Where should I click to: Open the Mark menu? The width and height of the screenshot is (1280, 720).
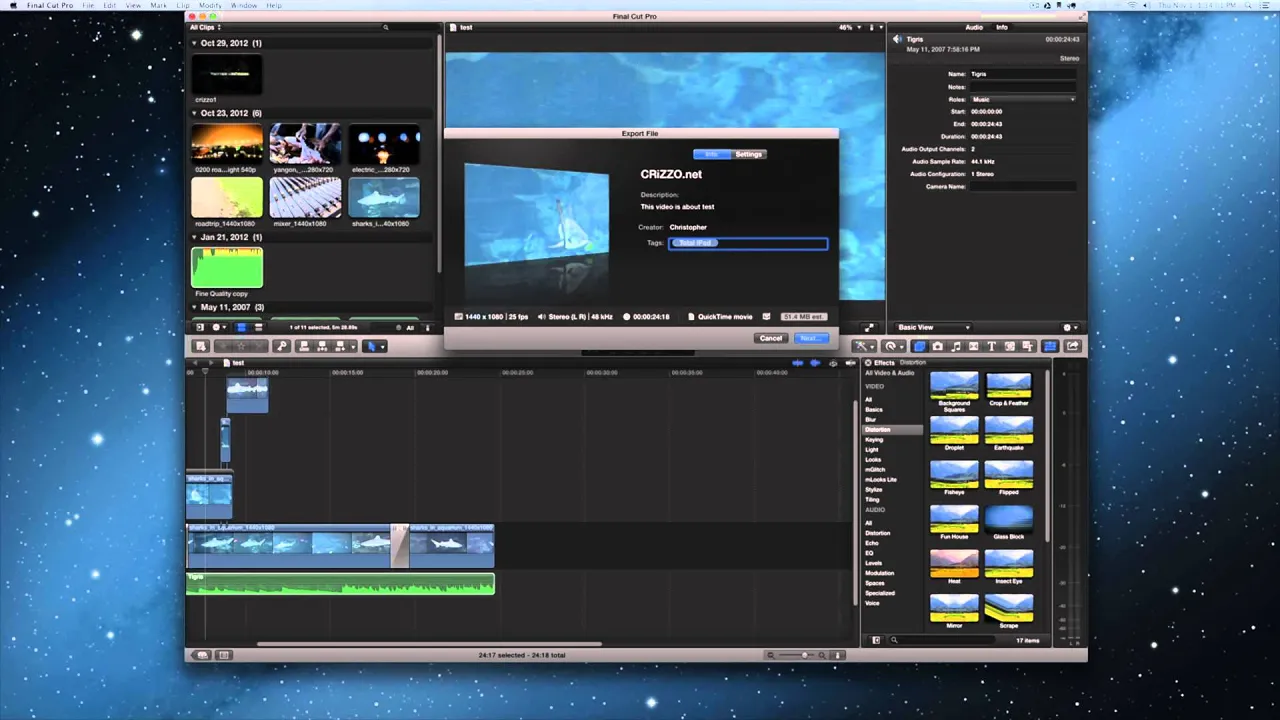159,5
